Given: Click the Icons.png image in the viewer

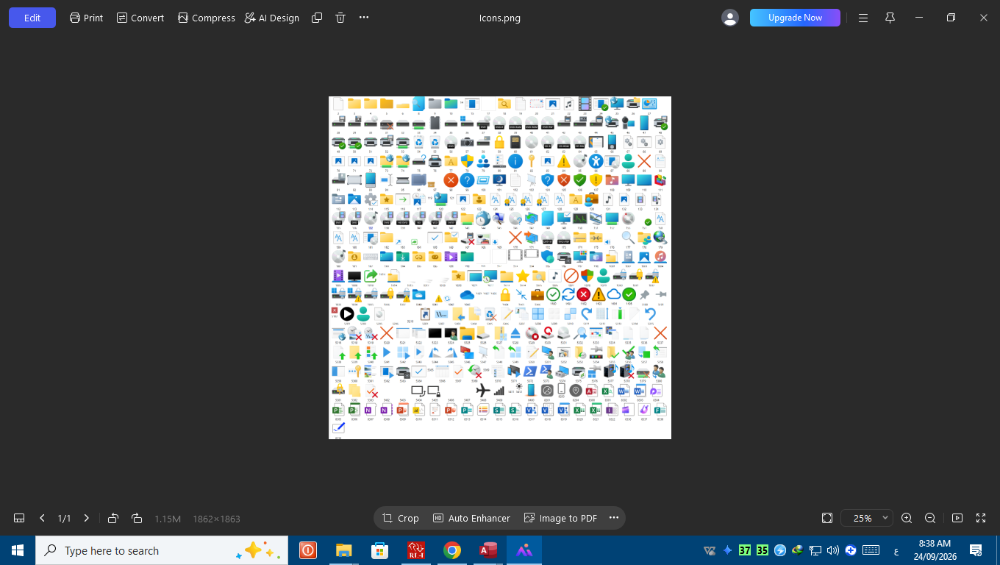Looking at the screenshot, I should (x=500, y=267).
